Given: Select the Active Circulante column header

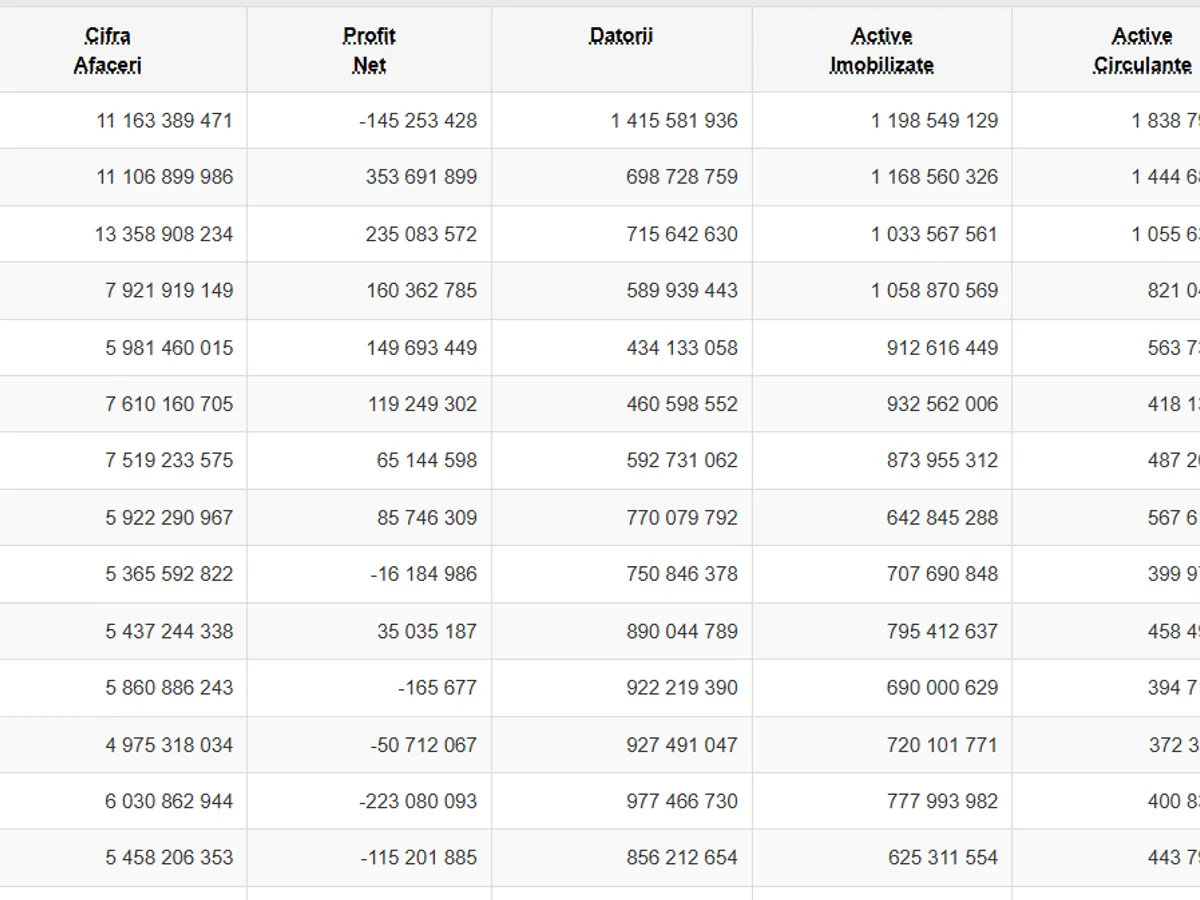Looking at the screenshot, I should point(1142,50).
